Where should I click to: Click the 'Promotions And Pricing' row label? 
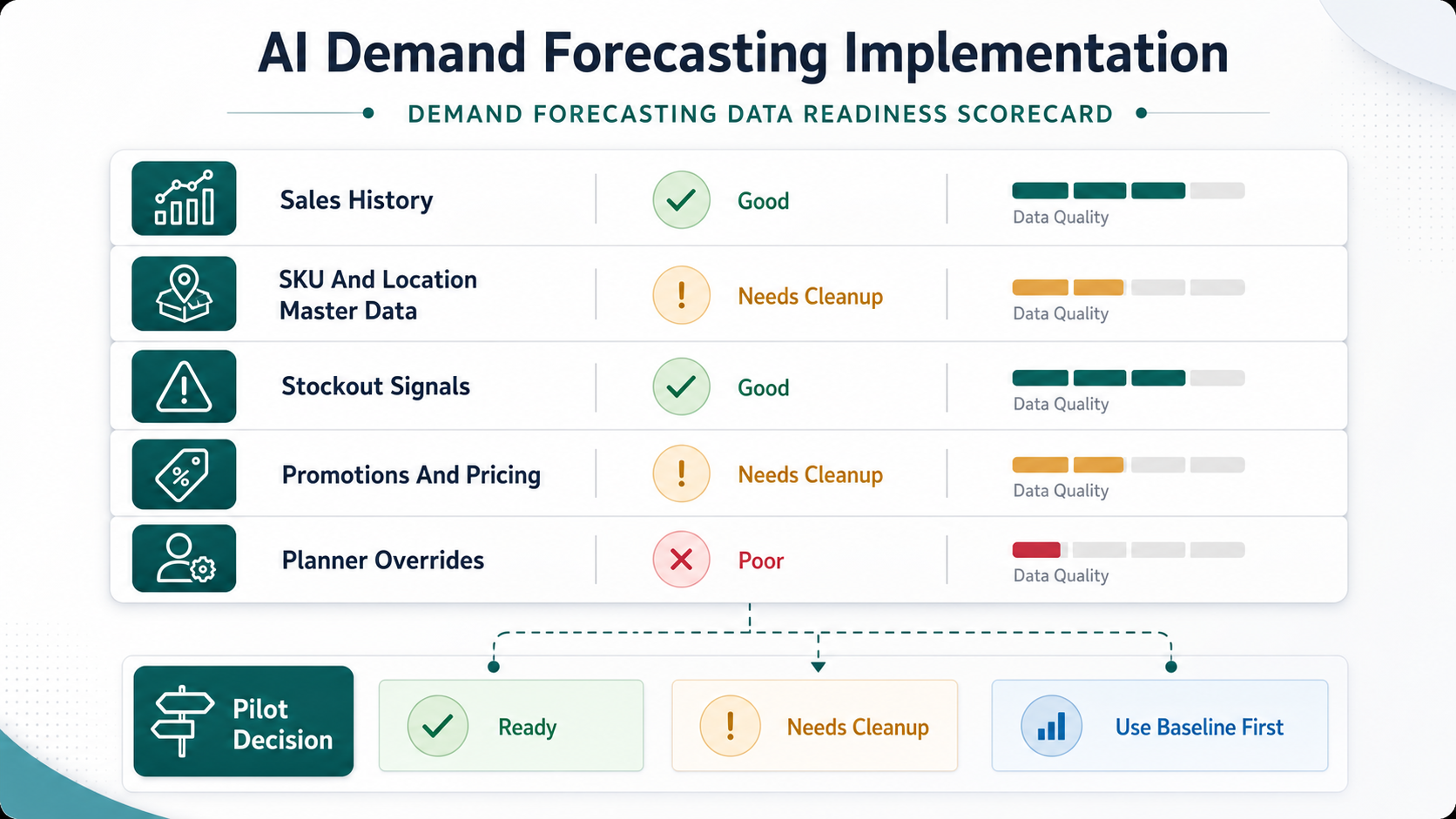pyautogui.click(x=411, y=475)
